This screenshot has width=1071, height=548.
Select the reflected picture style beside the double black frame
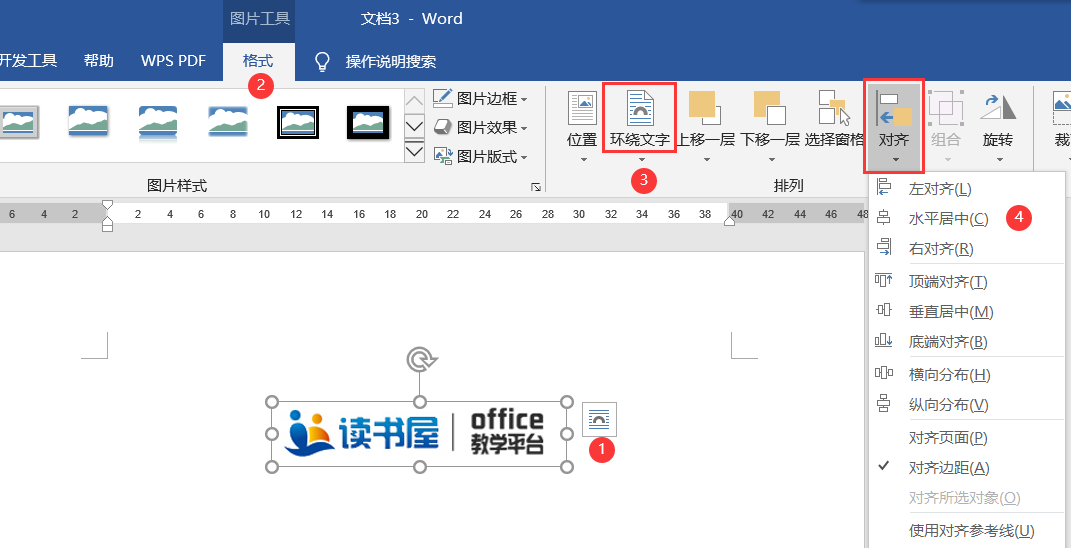[228, 122]
